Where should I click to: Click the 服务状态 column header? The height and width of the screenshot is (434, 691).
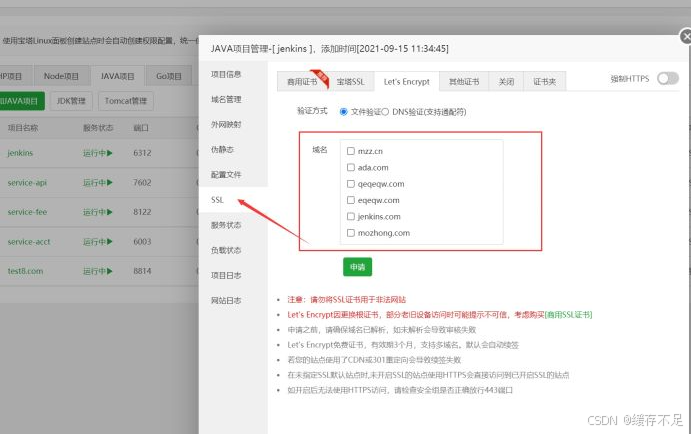[98, 128]
